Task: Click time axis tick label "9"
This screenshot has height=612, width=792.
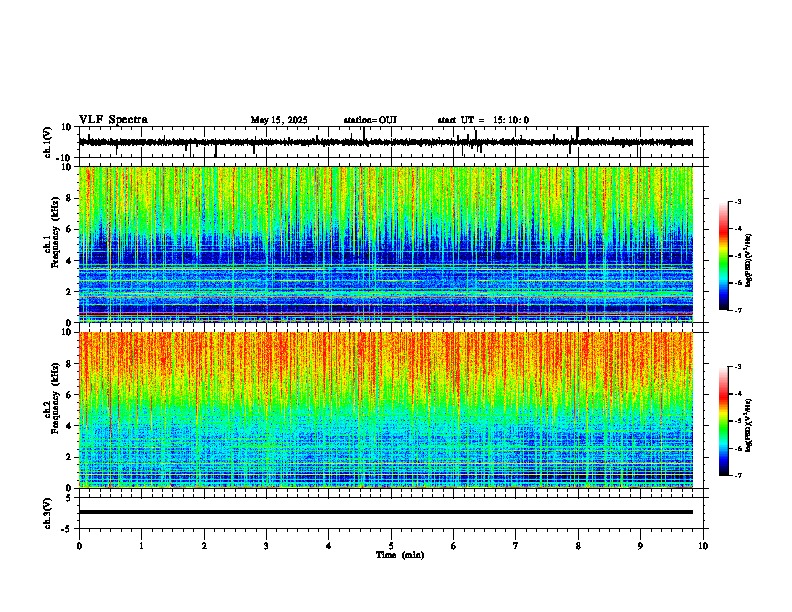Action: 640,546
